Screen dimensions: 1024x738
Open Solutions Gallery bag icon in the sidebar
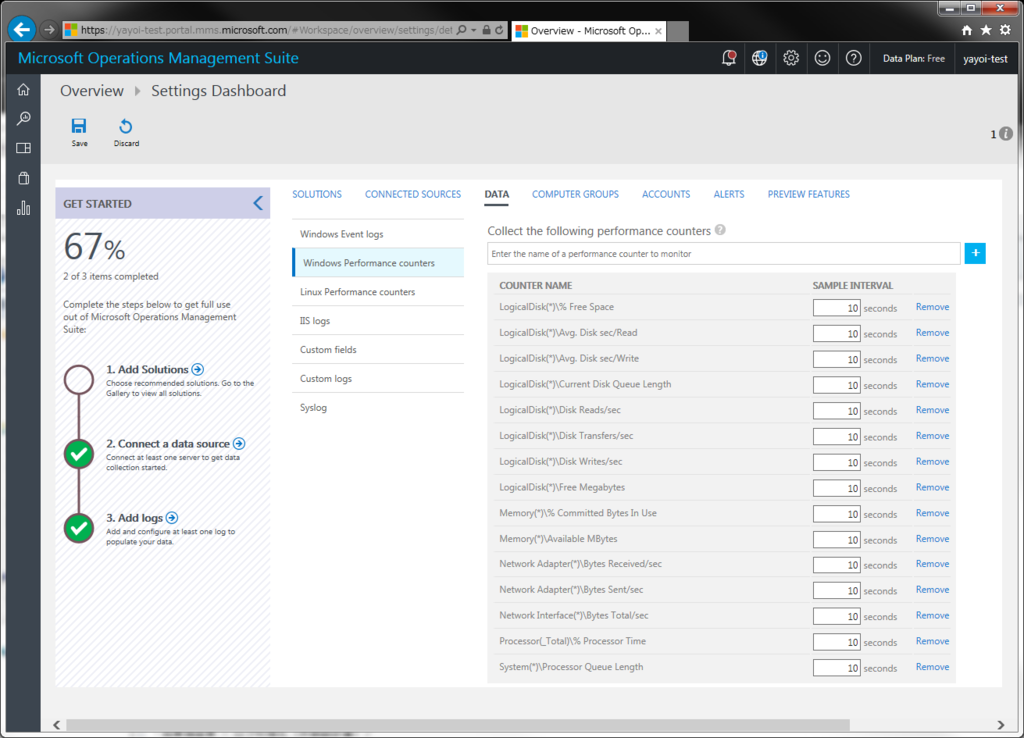coord(24,178)
